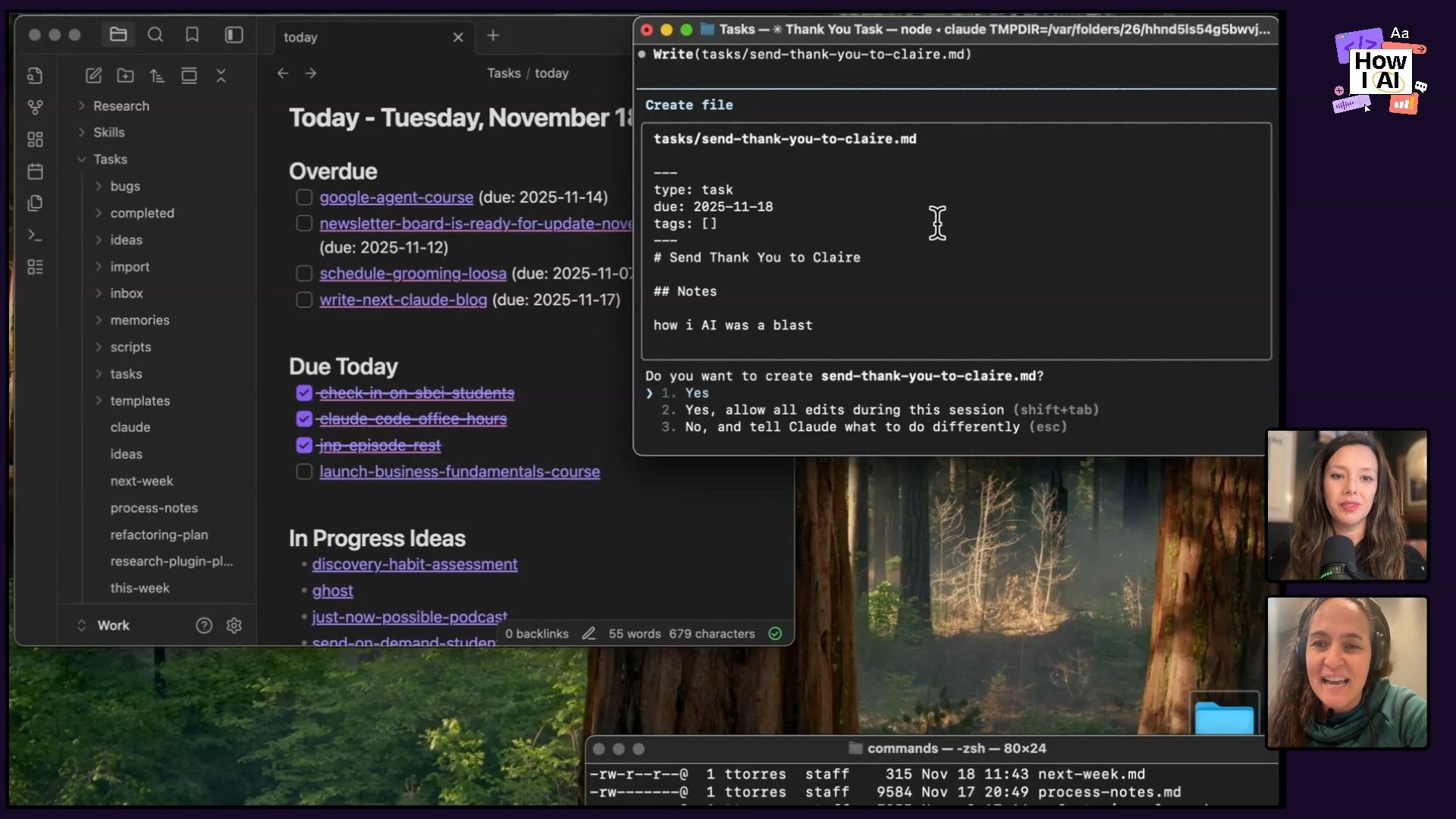Image resolution: width=1456 pixels, height=819 pixels.
Task: Click Tasks in the breadcrumb path
Action: pyautogui.click(x=504, y=74)
